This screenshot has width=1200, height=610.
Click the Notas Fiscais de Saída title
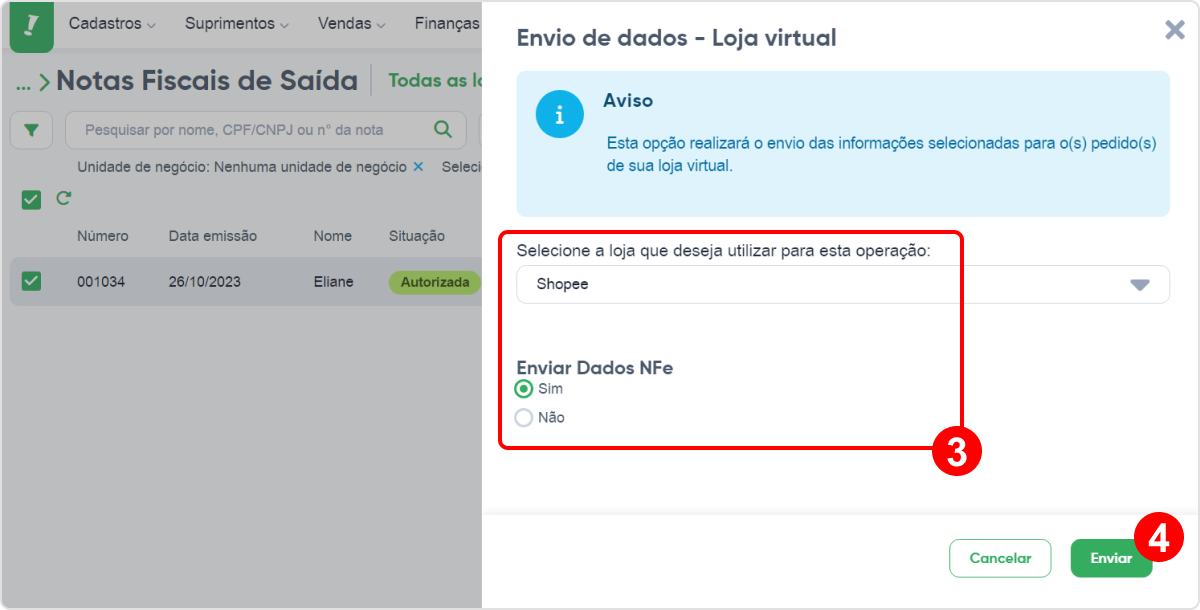point(207,81)
